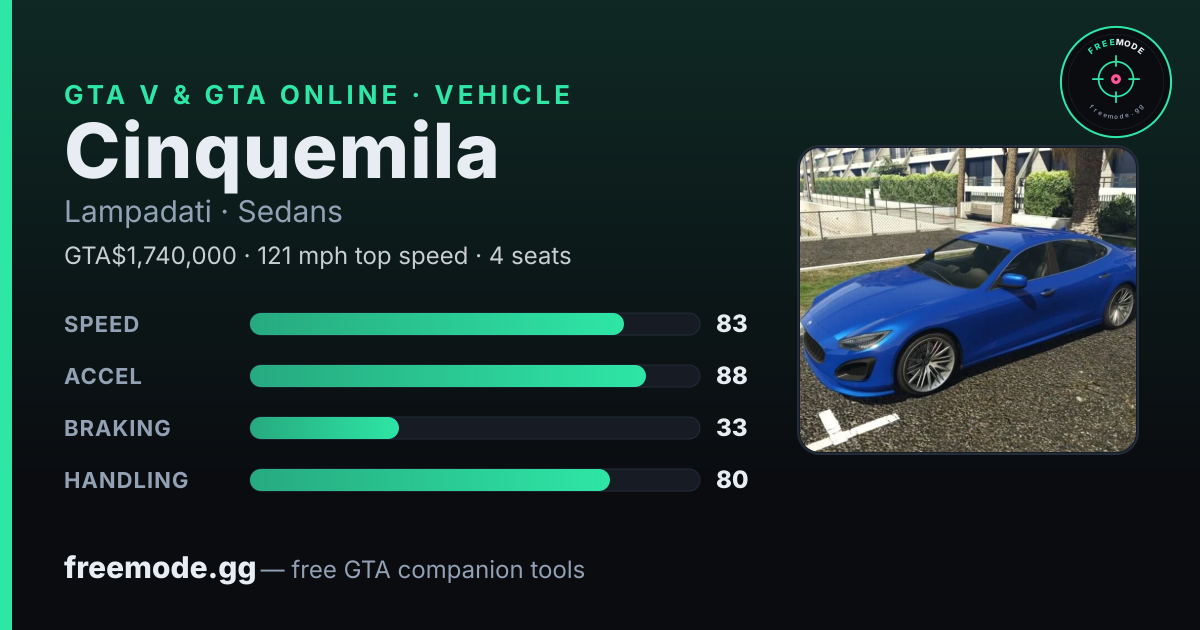The image size is (1200, 630).
Task: Select the Cinquemila vehicle title
Action: point(282,152)
